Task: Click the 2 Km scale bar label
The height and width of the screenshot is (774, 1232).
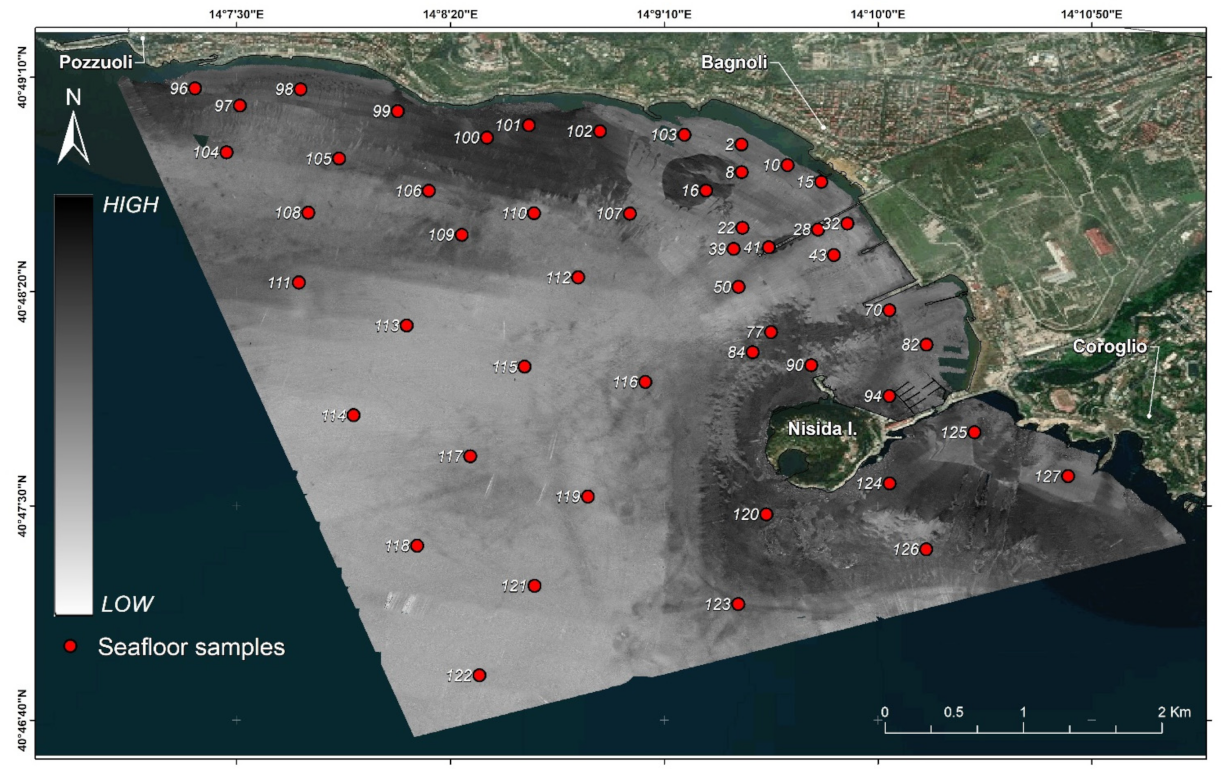Action: coord(1175,712)
